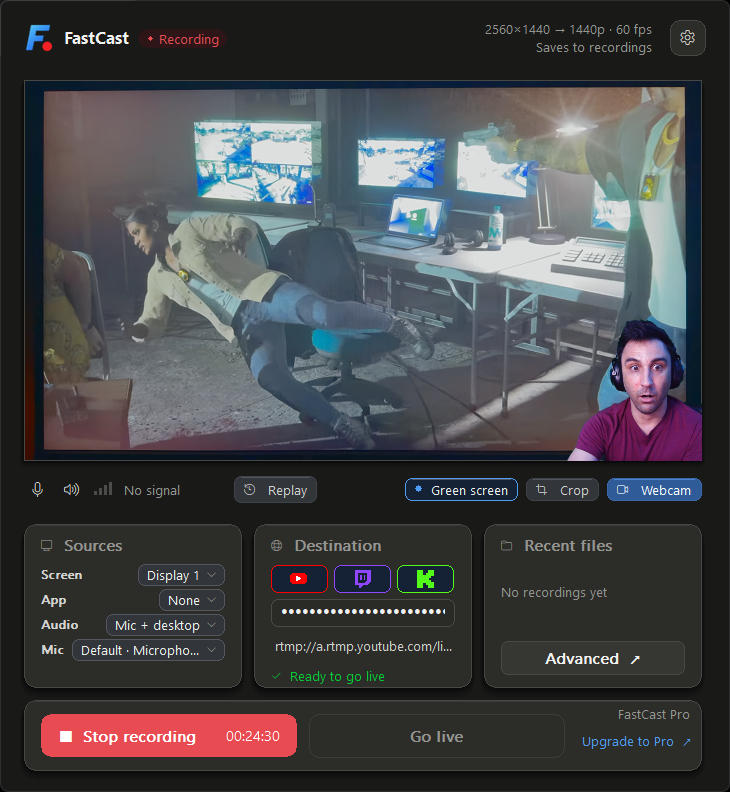
Task: Mute the microphone icon
Action: (x=37, y=489)
